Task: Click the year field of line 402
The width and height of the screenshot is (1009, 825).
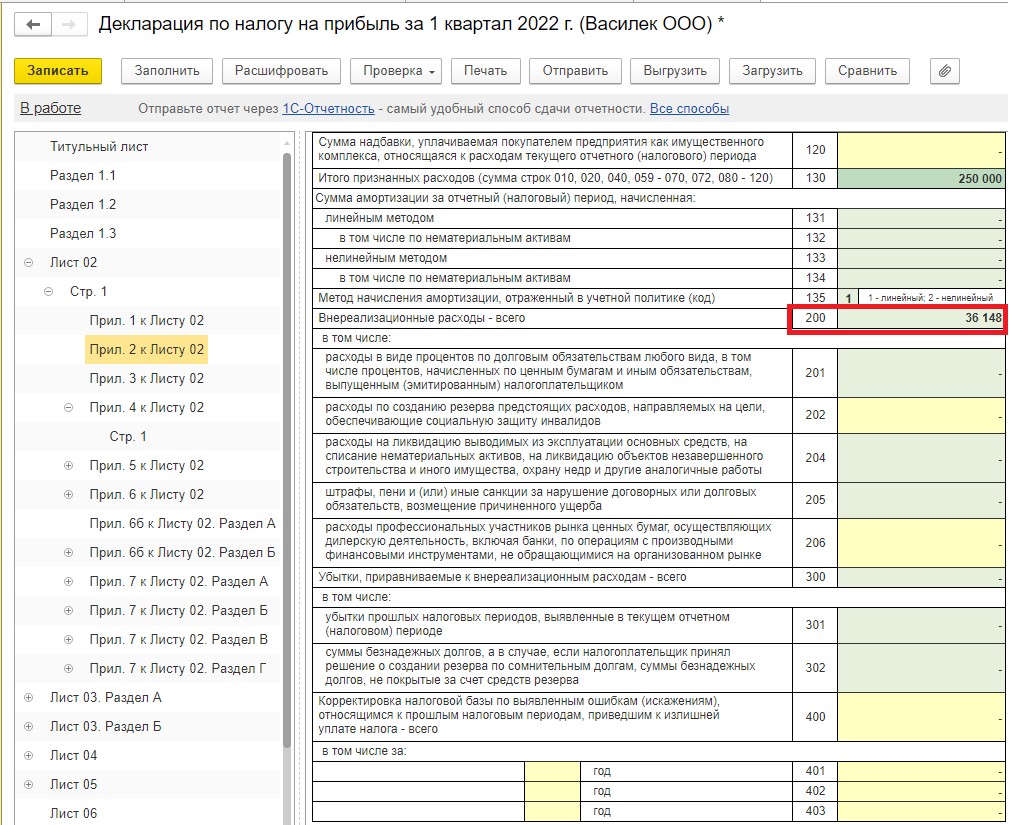Action: (552, 791)
